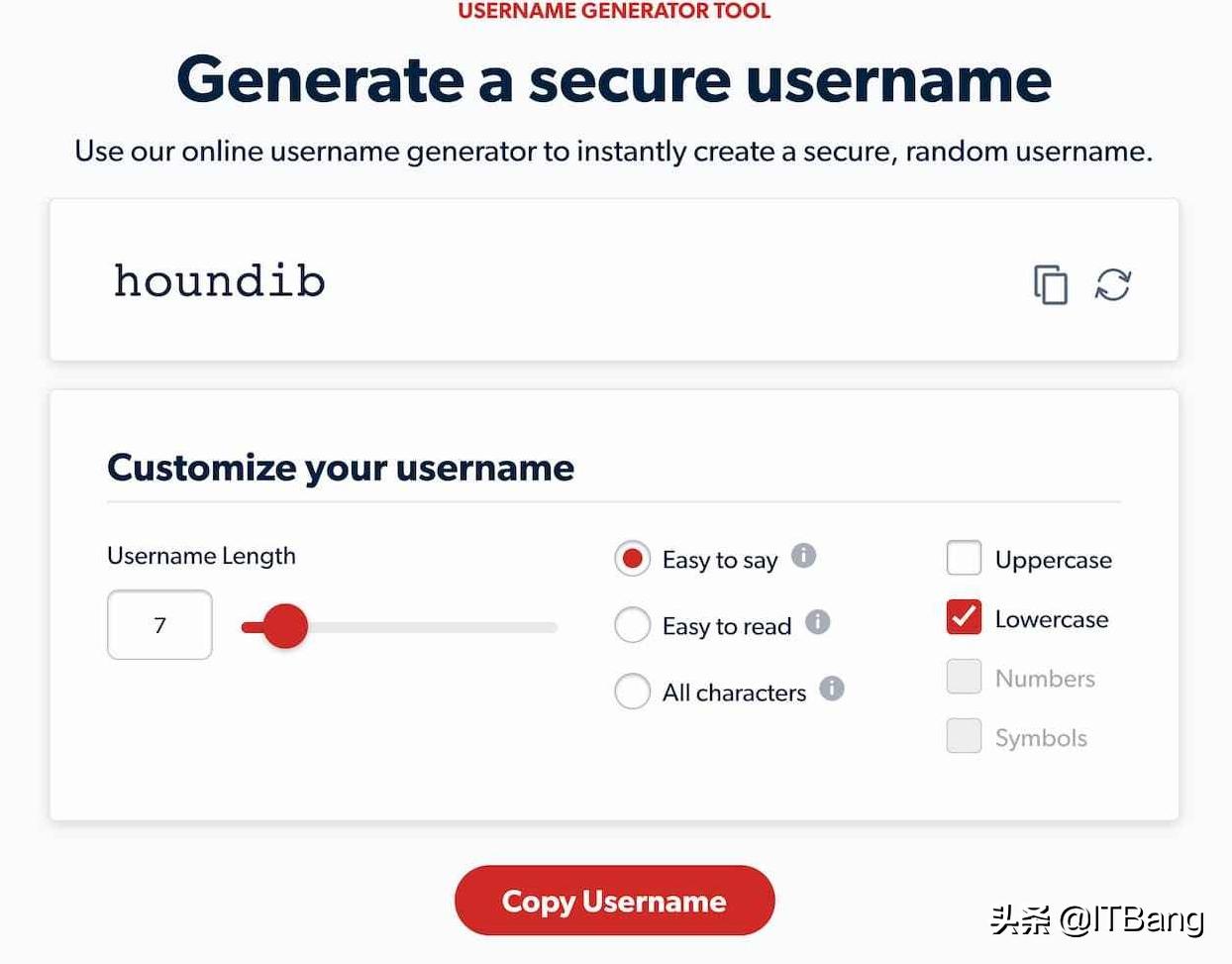Click the username length number field

159,625
